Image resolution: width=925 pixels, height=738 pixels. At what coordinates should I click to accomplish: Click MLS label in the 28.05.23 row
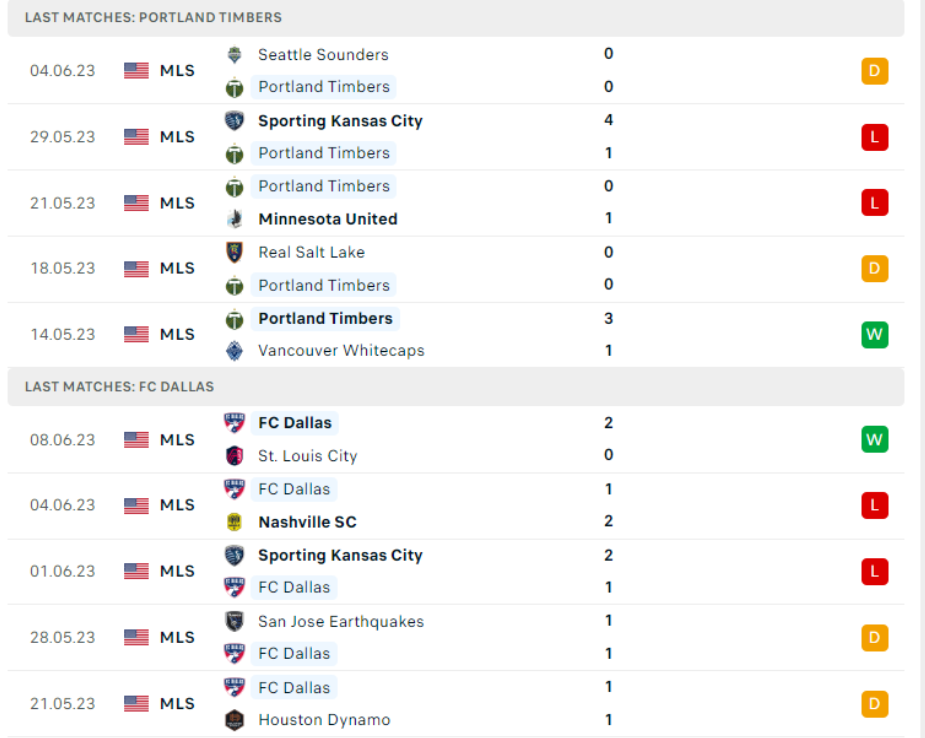pyautogui.click(x=177, y=637)
